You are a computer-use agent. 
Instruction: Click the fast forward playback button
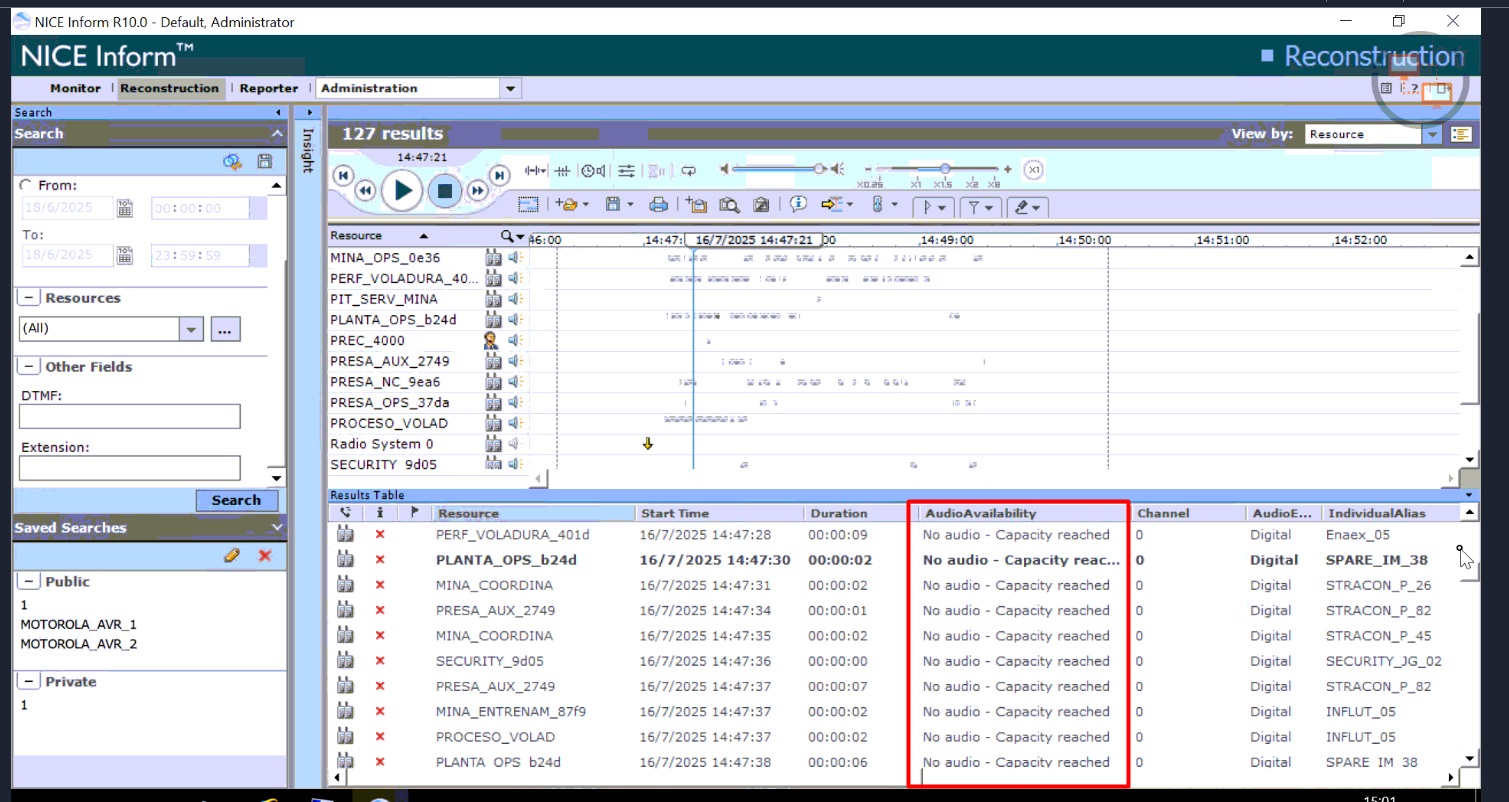click(x=478, y=190)
